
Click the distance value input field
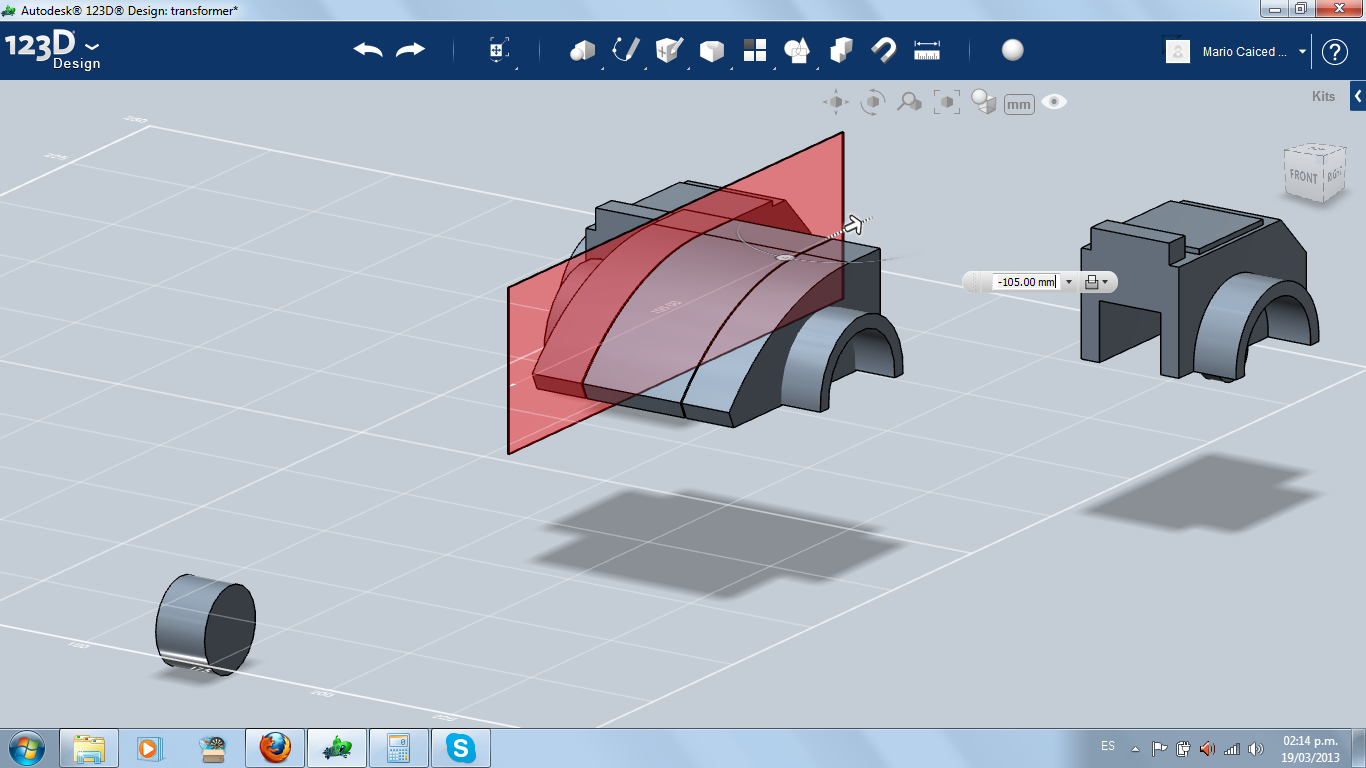click(x=1026, y=282)
